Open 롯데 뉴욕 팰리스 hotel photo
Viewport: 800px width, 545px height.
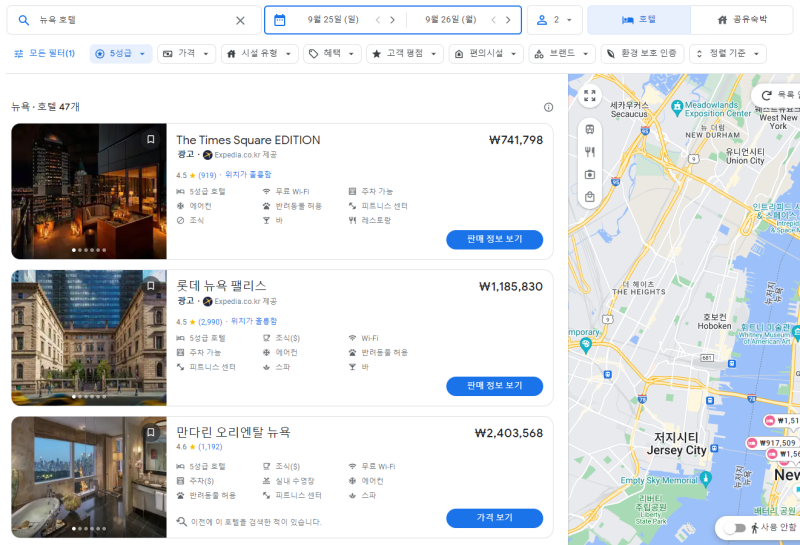click(89, 338)
